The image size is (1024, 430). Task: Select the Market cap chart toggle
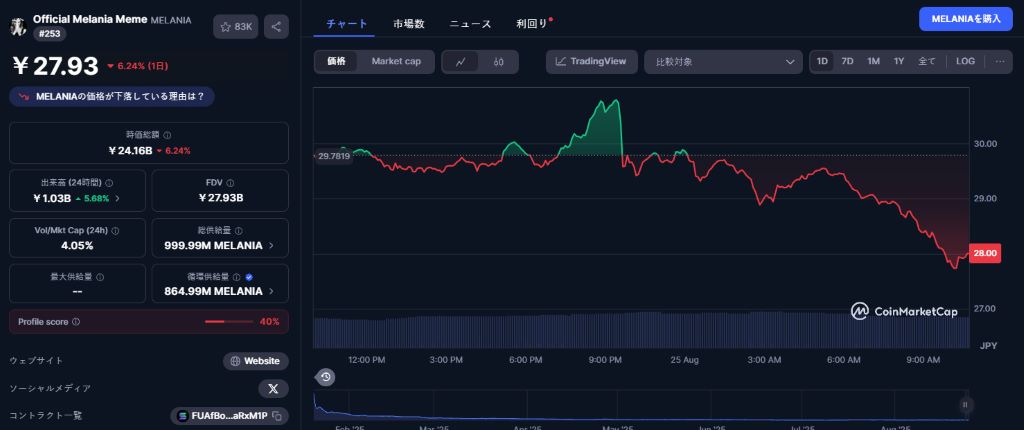point(396,61)
